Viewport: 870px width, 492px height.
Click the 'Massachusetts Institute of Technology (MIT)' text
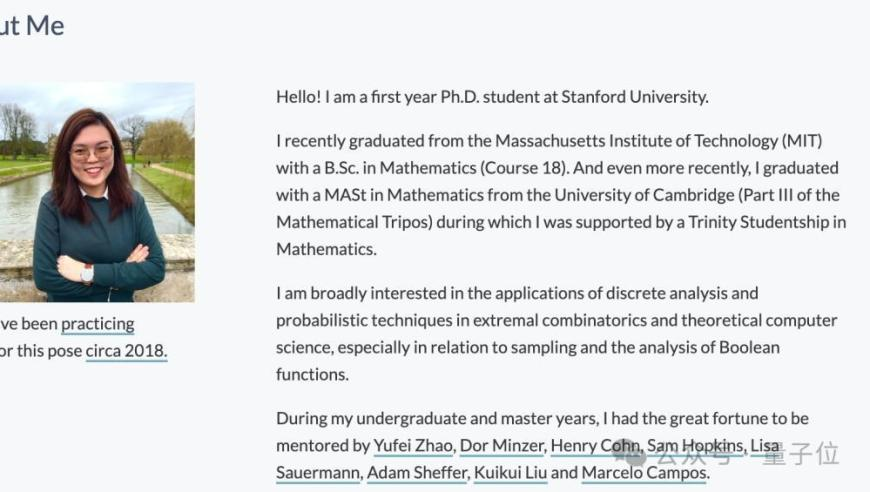(x=658, y=141)
